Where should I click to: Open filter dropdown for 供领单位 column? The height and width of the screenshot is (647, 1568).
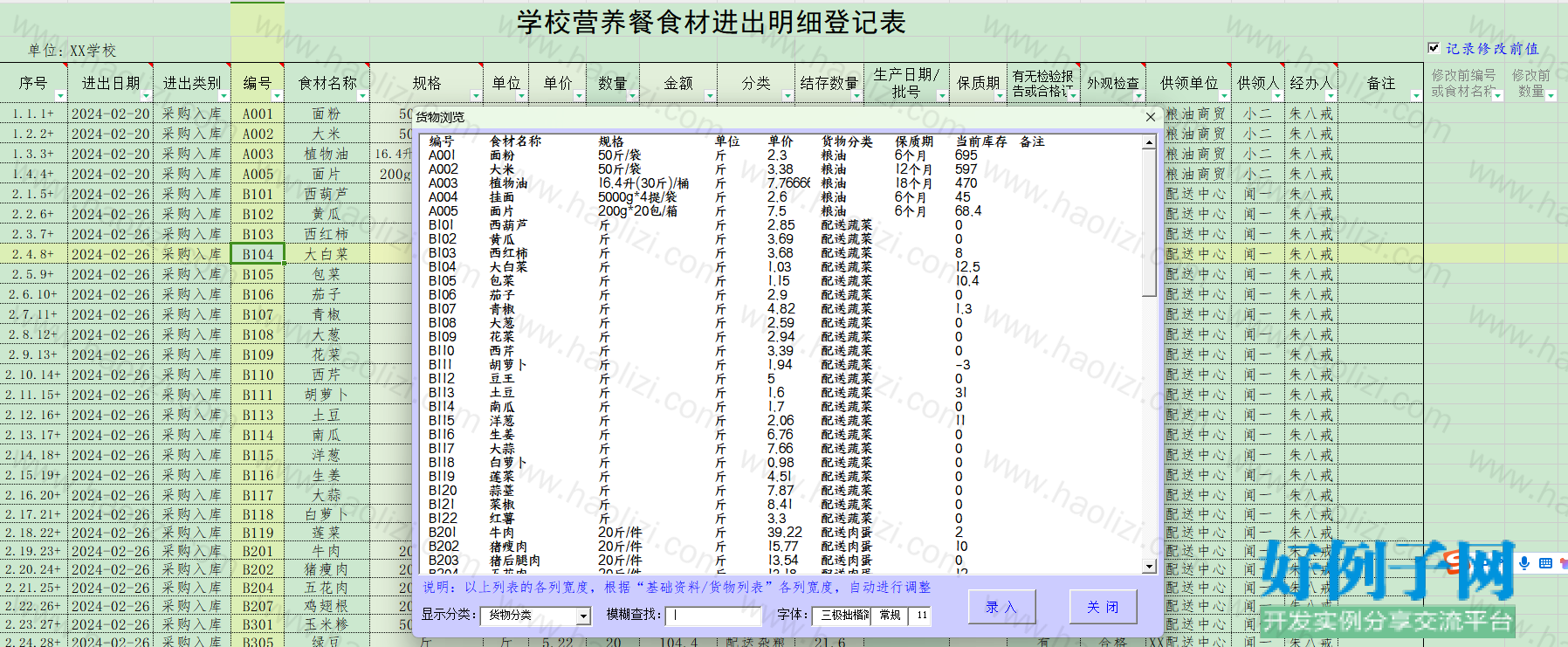[x=1222, y=95]
